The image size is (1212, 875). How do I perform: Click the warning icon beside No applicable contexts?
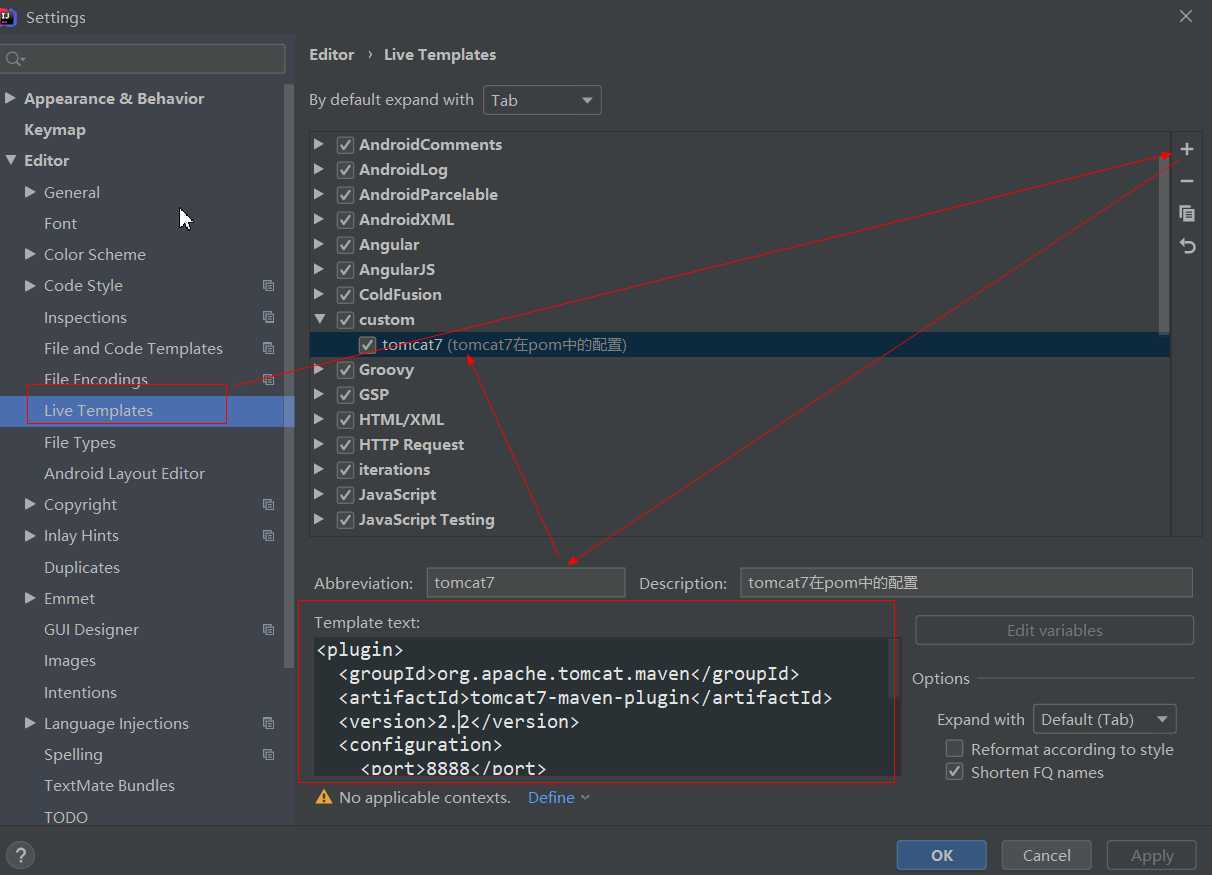coord(323,797)
